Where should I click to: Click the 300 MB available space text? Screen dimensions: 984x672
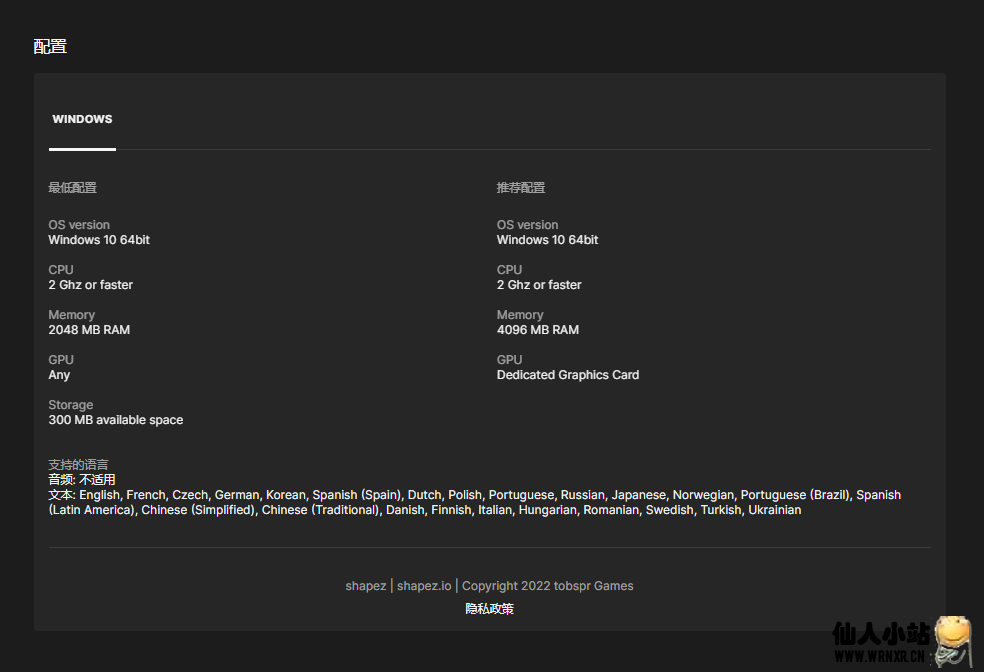pos(115,420)
